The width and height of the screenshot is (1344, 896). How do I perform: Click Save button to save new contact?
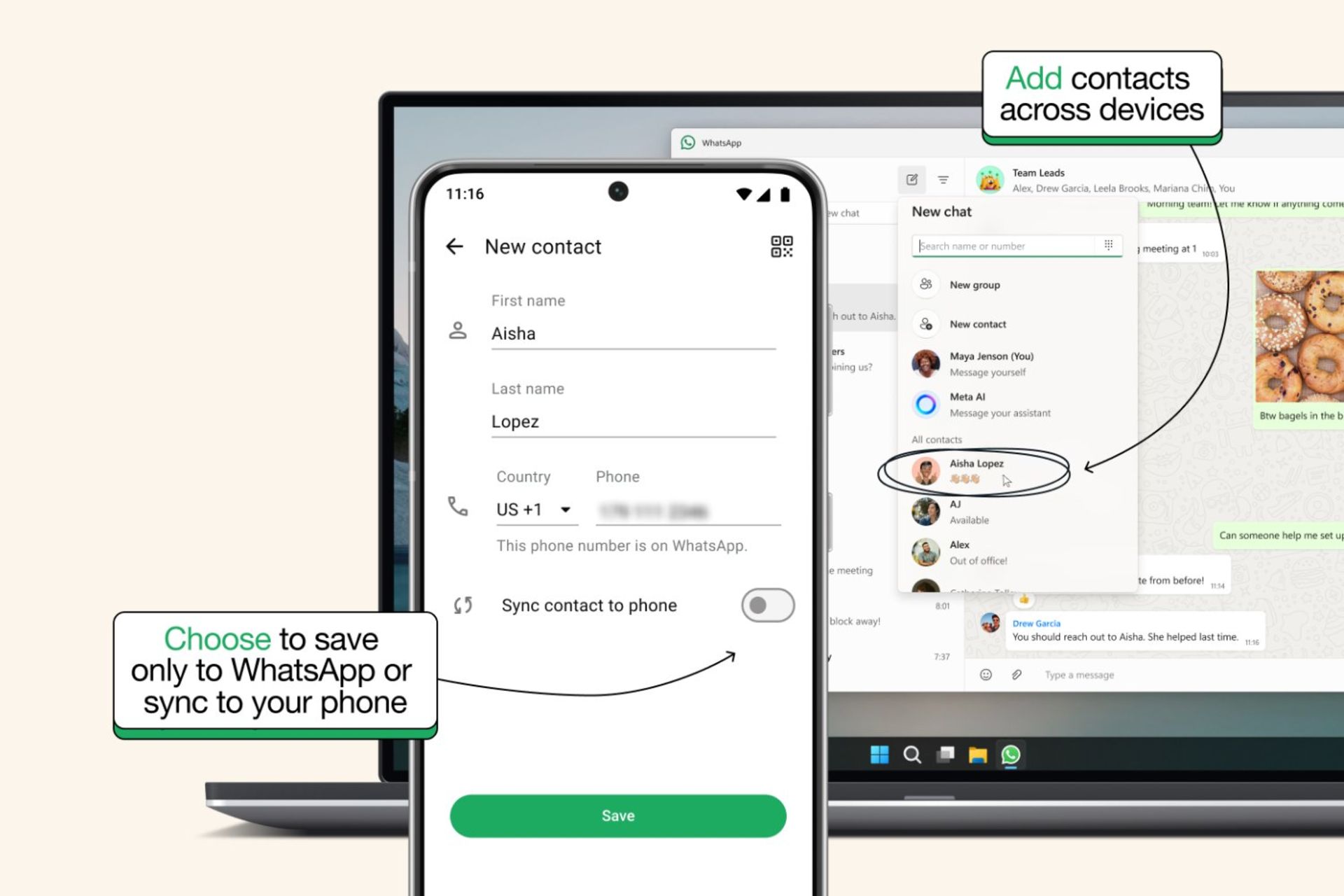coord(617,815)
